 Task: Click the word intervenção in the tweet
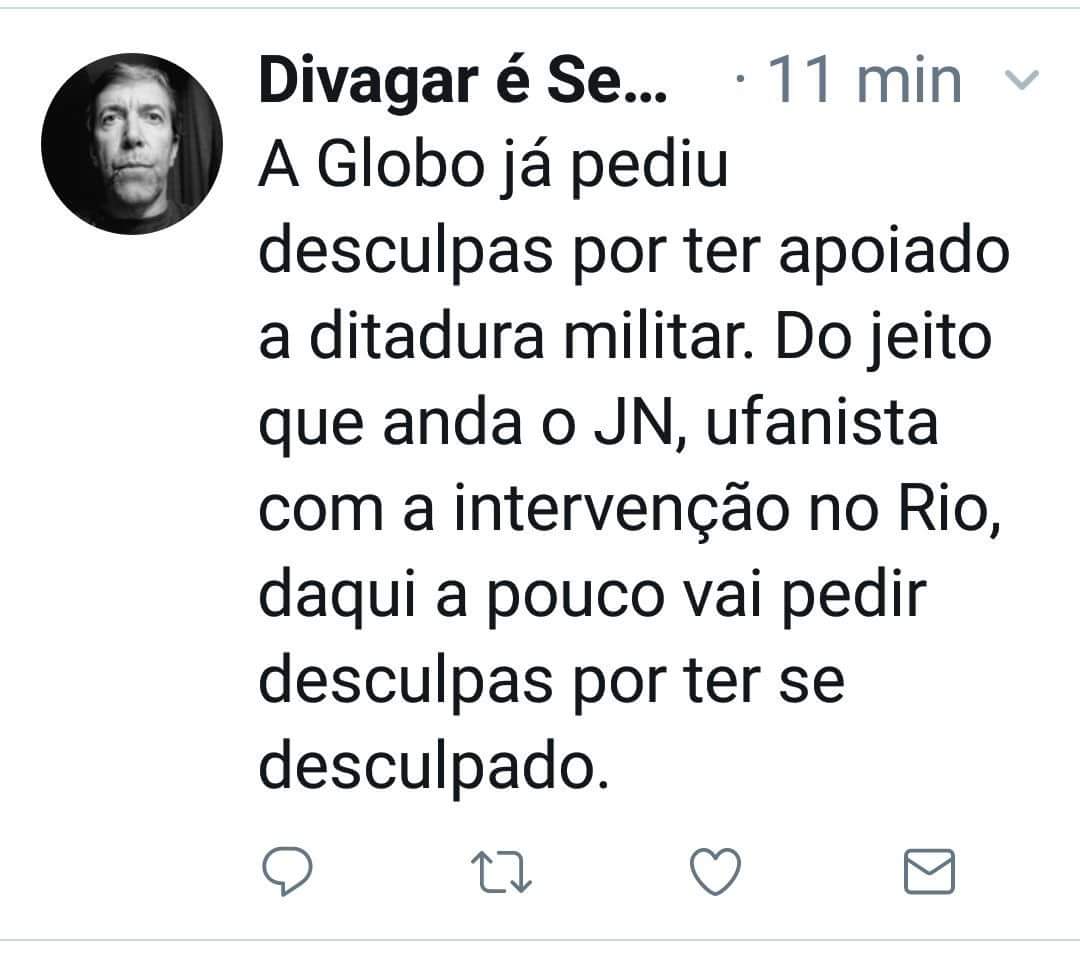click(x=621, y=511)
